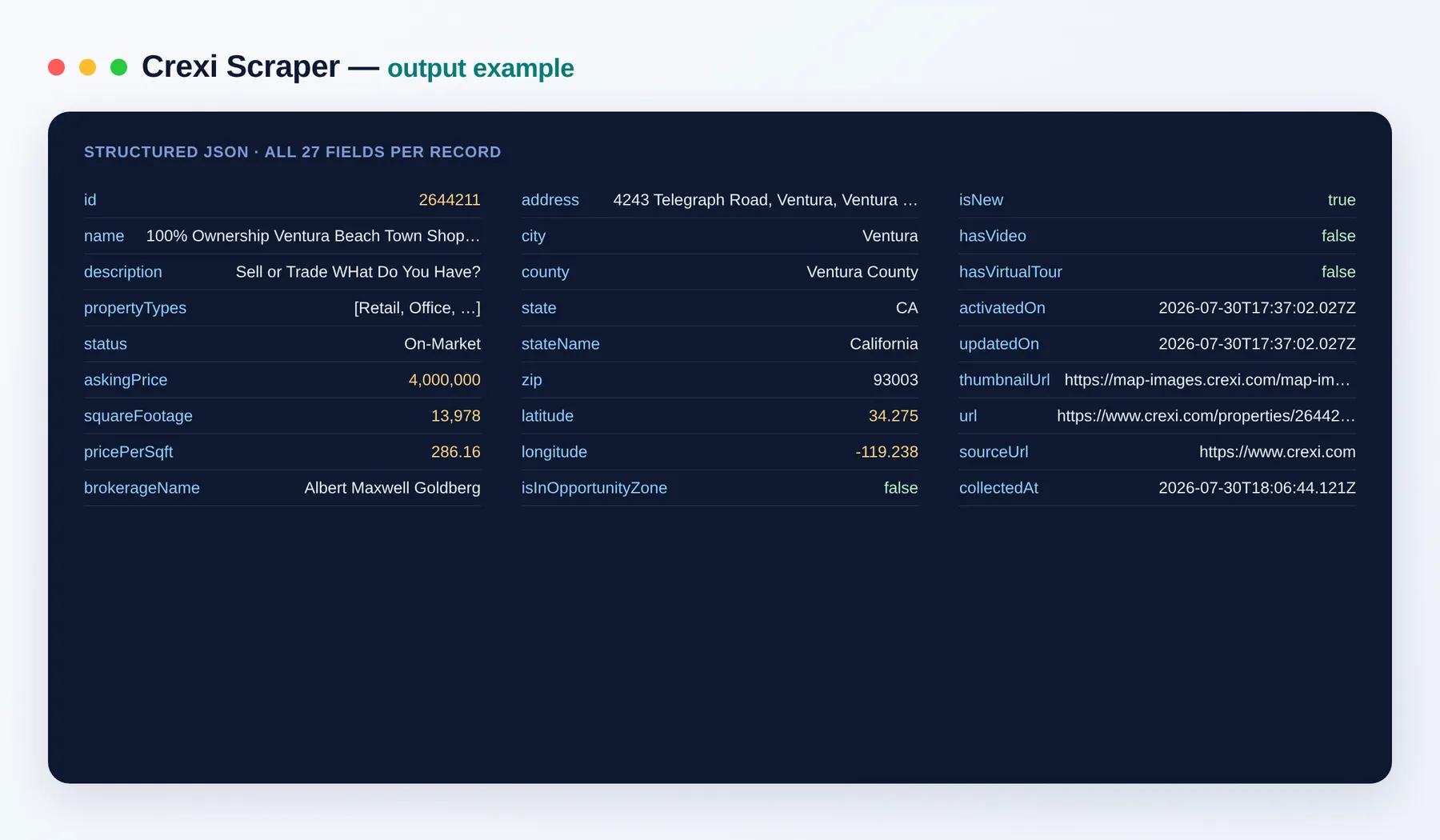Click the 'pricePerSqft' field label

(128, 452)
